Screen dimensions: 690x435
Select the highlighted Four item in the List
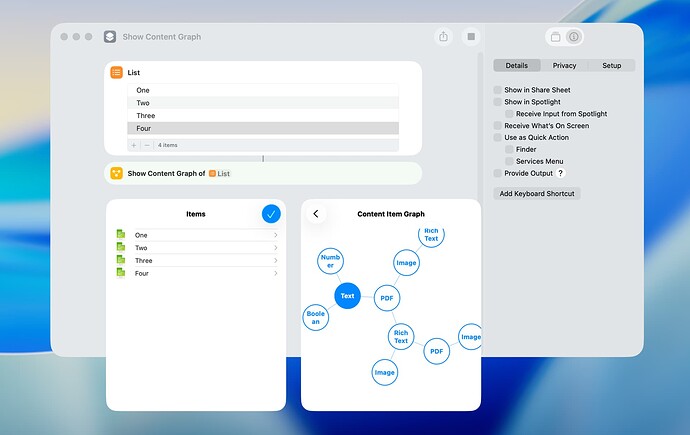pos(263,128)
